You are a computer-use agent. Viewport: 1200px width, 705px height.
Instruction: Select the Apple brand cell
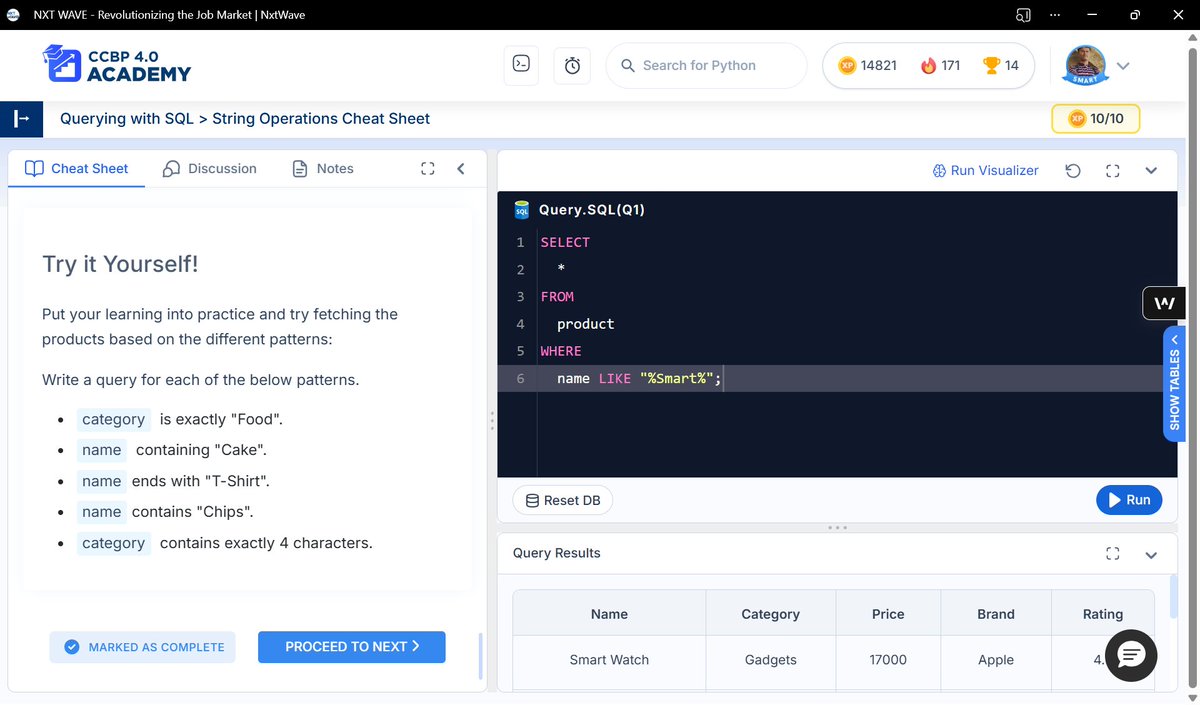(x=996, y=660)
